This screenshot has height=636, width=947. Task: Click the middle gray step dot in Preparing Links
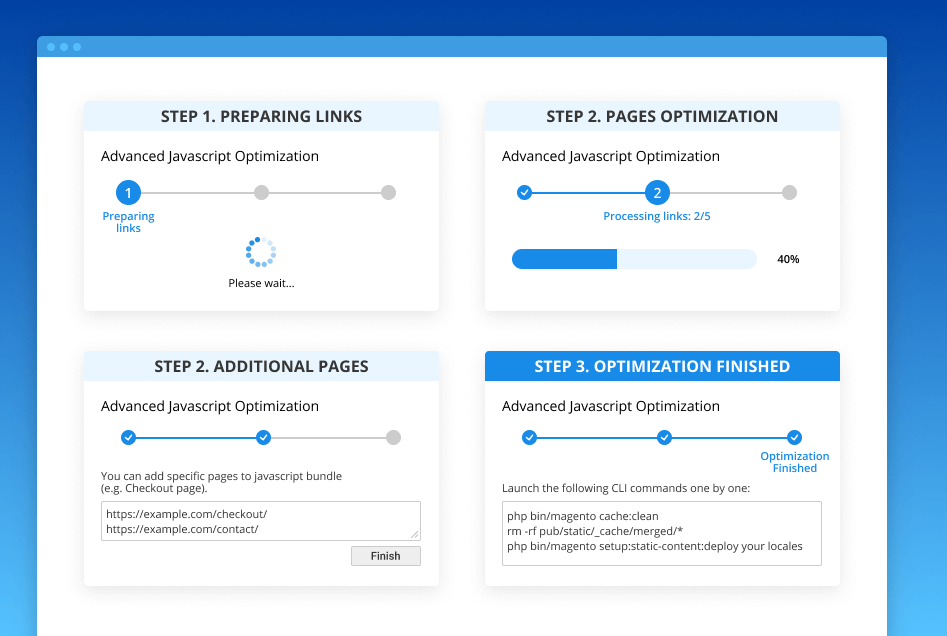[261, 192]
